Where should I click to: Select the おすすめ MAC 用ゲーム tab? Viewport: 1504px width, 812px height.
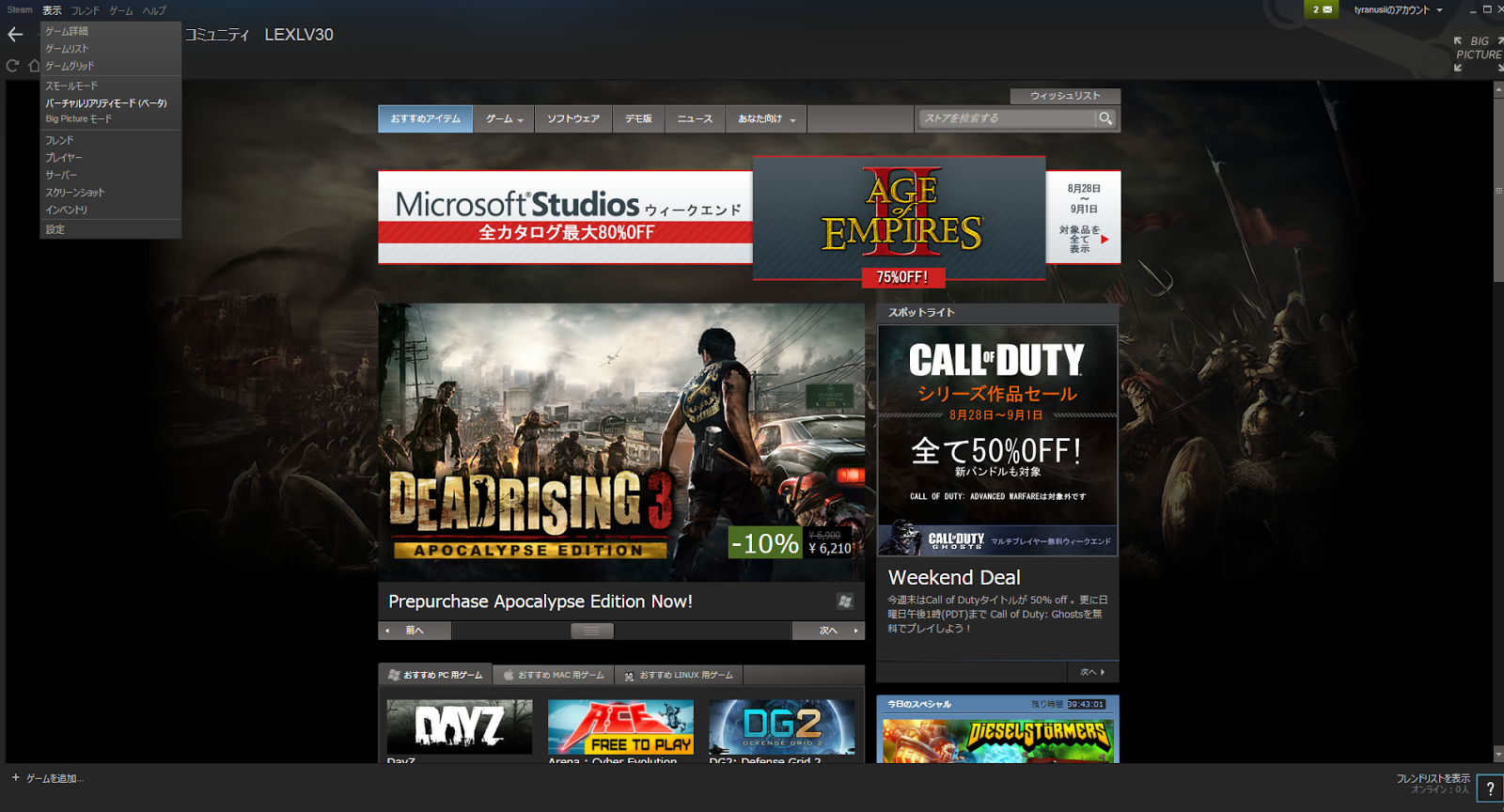554,675
